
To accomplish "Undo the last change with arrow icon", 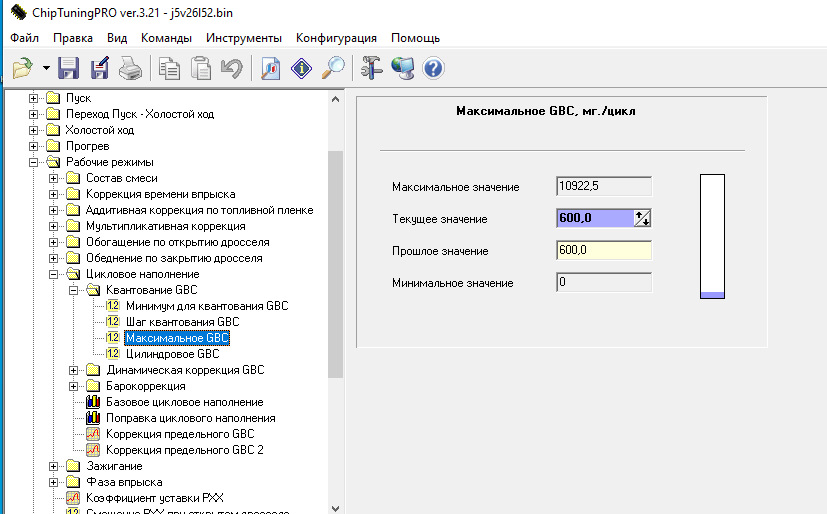I will [x=232, y=69].
